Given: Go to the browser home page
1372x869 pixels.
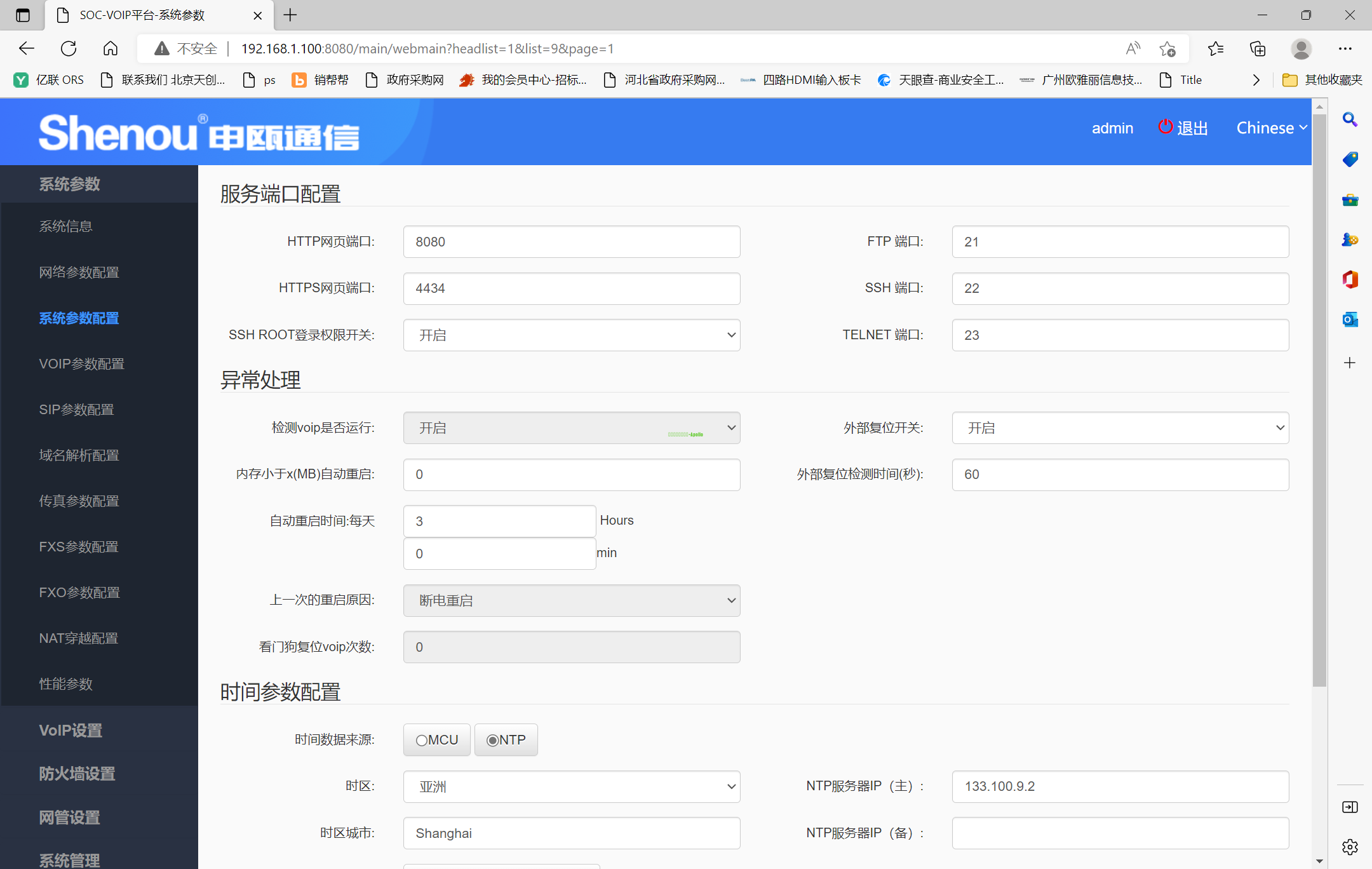Looking at the screenshot, I should coord(111,48).
